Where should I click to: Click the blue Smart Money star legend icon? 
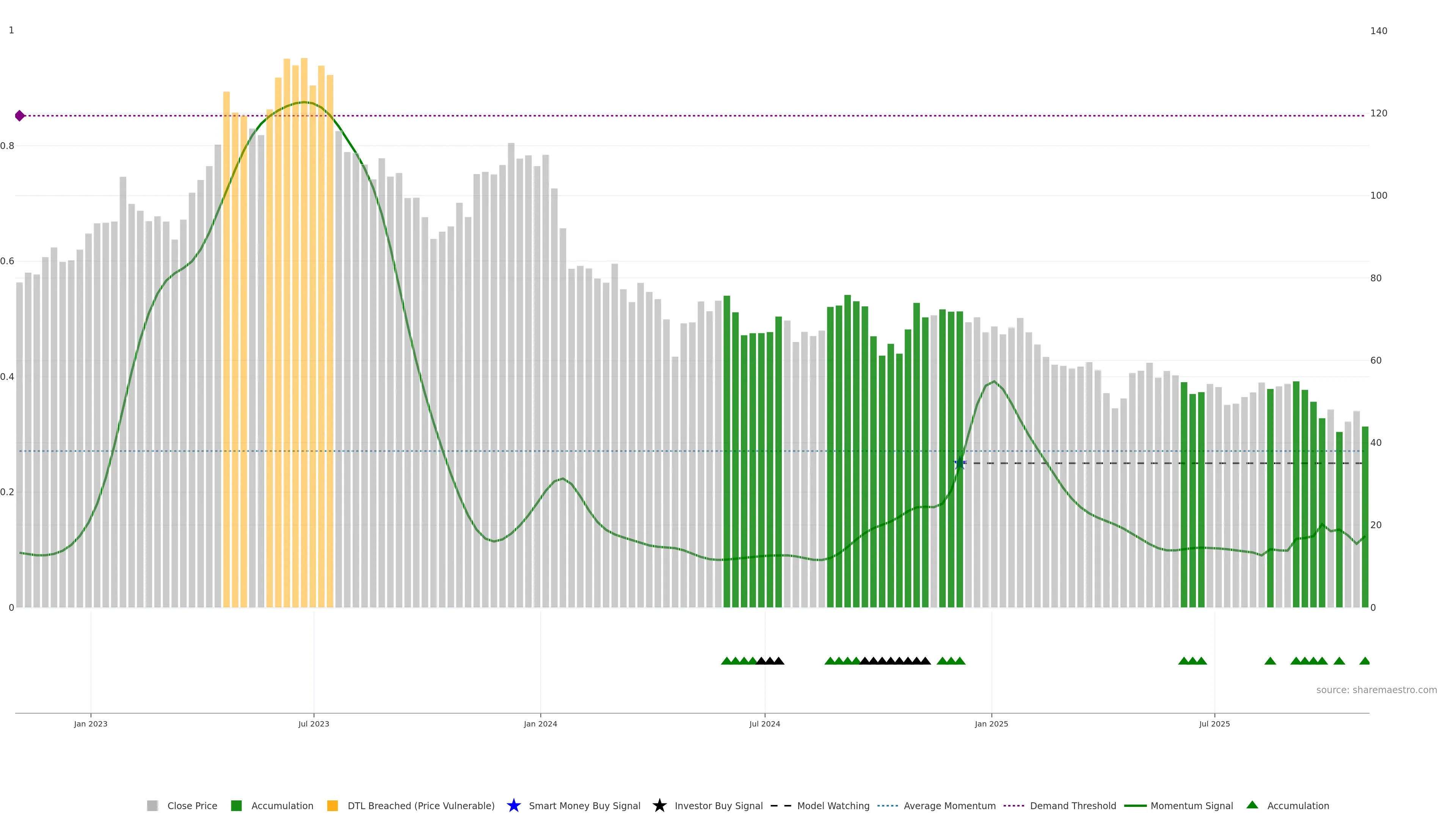click(x=513, y=805)
